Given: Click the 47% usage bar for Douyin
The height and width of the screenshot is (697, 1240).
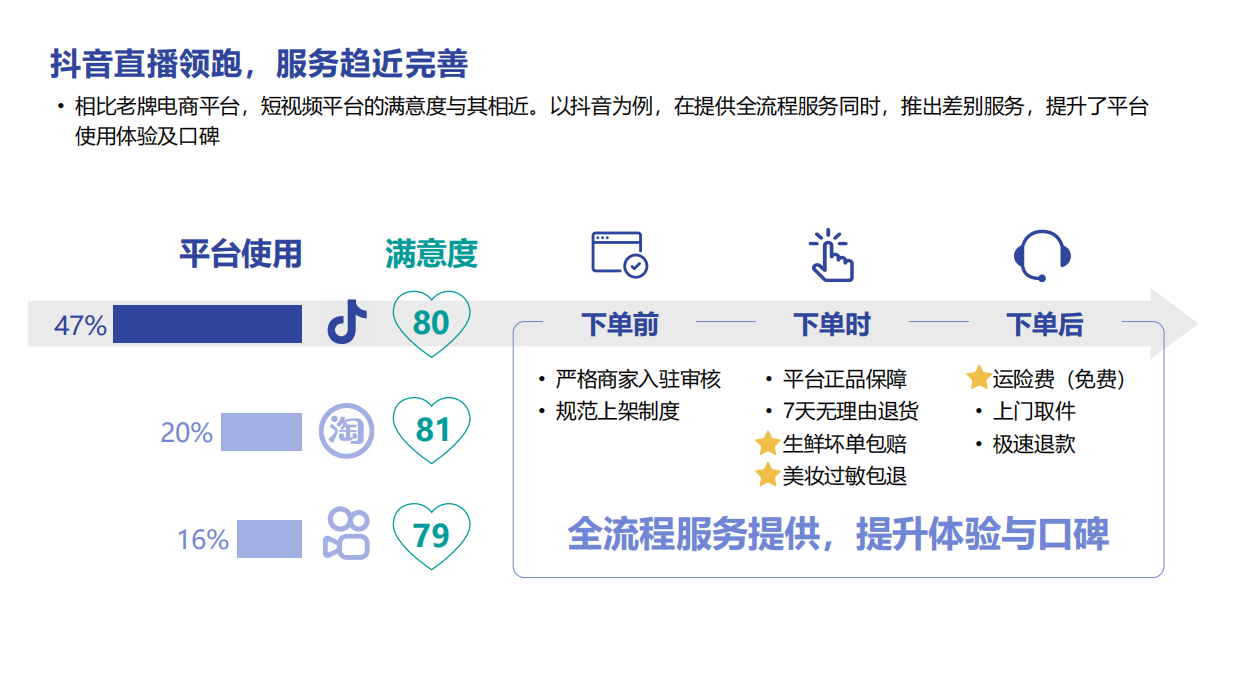Looking at the screenshot, I should pos(205,323).
